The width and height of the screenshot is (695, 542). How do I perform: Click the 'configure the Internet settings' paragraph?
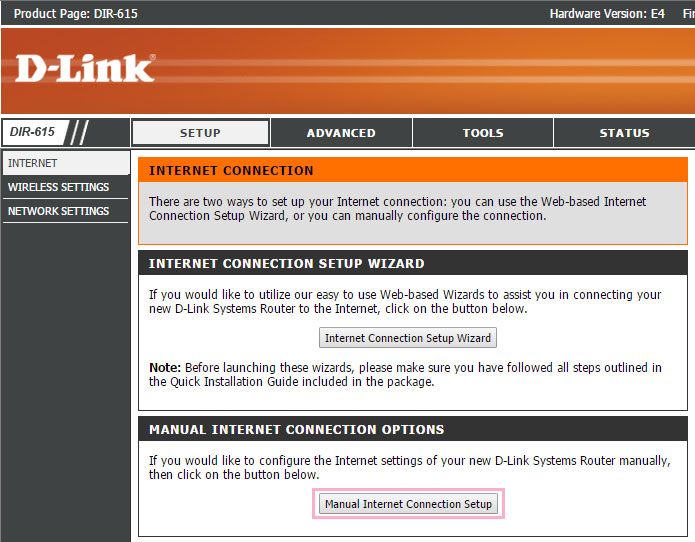point(410,467)
